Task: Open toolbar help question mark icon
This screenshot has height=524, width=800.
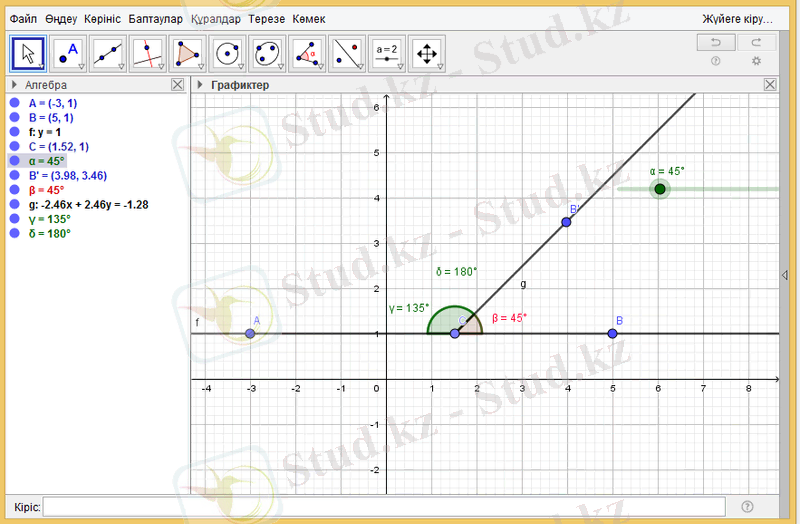Action: tap(716, 61)
